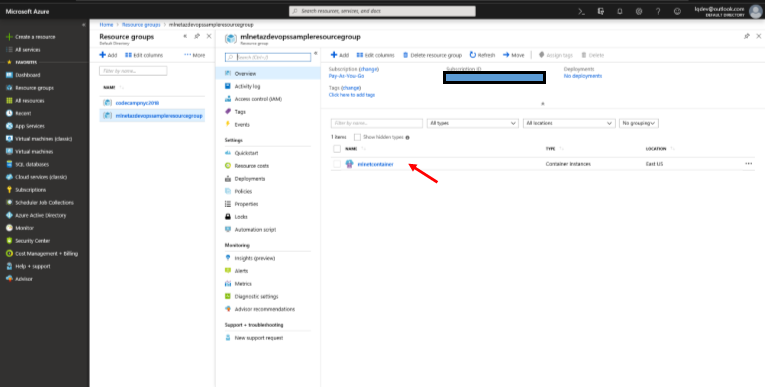The image size is (765, 387).
Task: Click Delete resource group
Action: coord(432,55)
